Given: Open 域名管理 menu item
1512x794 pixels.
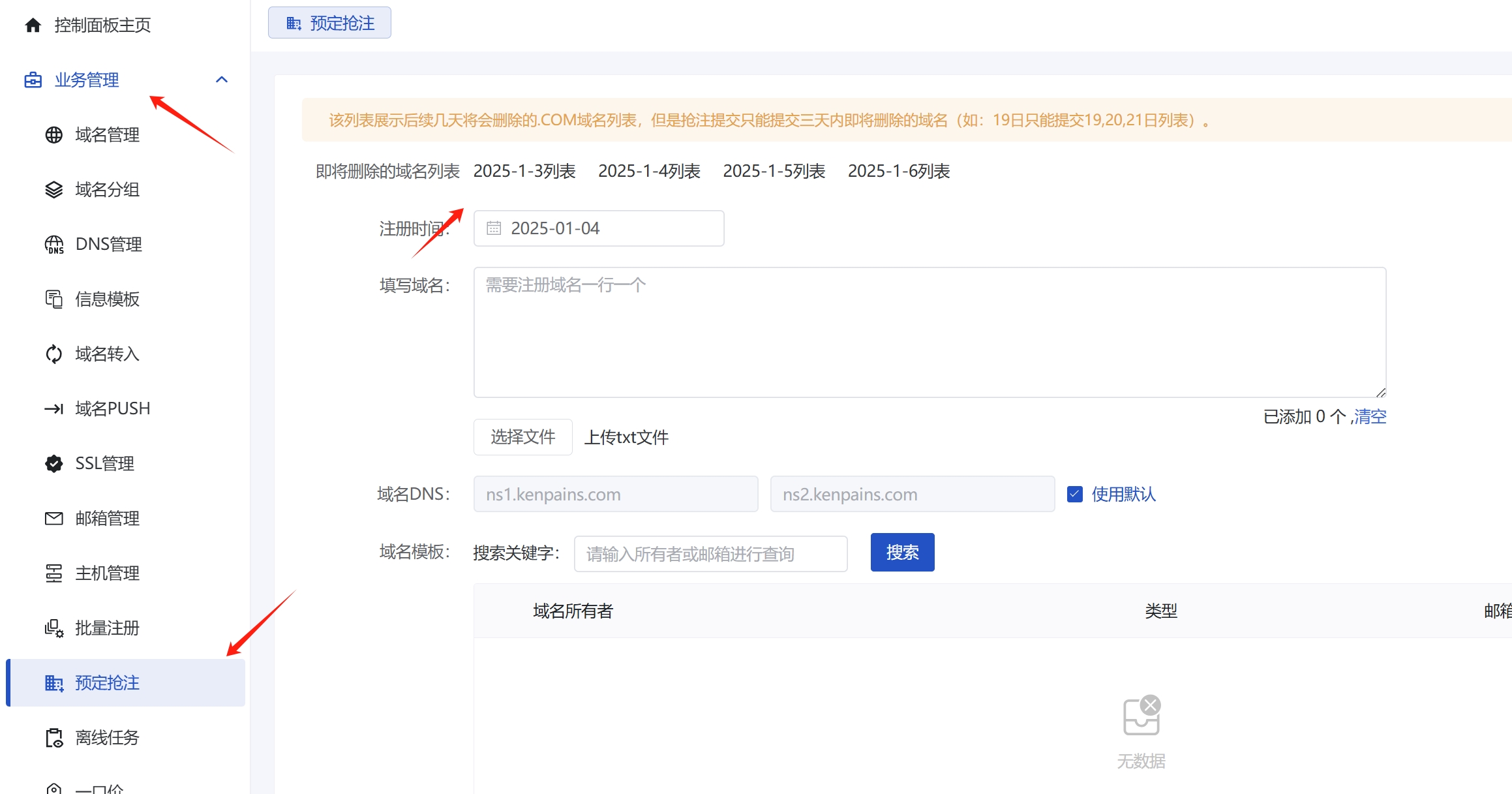Looking at the screenshot, I should click(x=108, y=135).
